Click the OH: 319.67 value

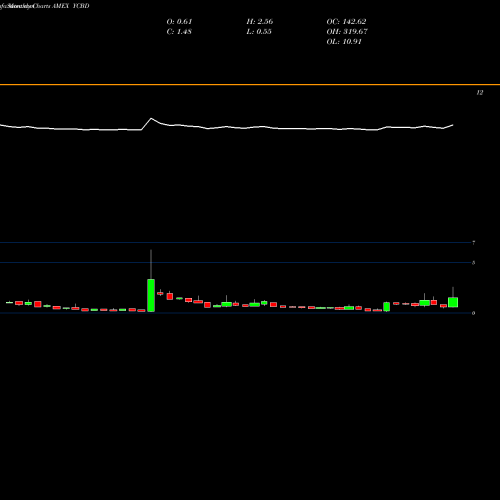[x=347, y=32]
